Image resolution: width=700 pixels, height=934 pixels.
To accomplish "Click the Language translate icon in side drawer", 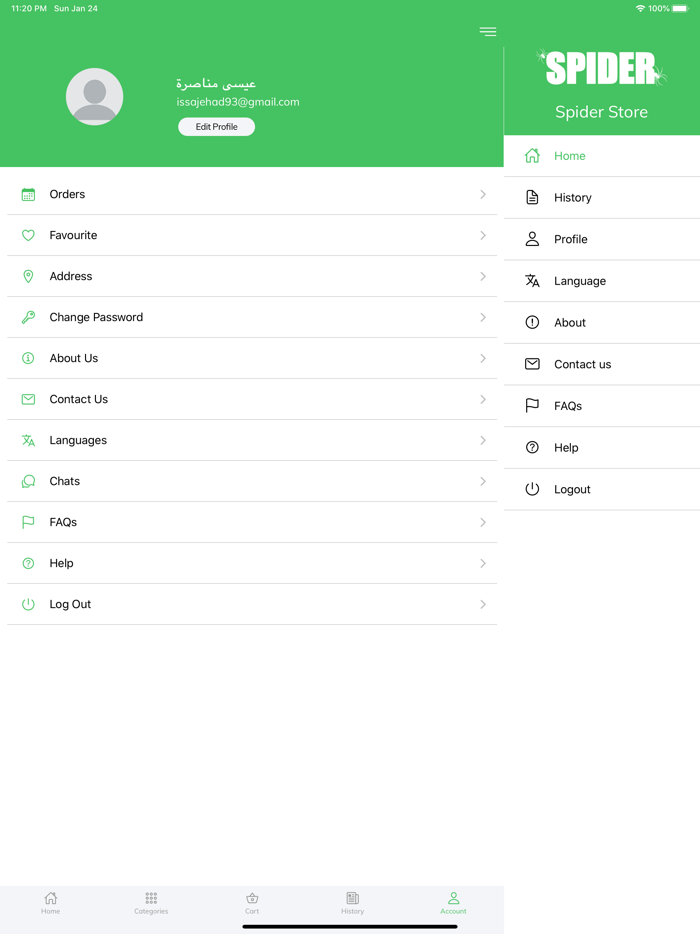I will 532,281.
